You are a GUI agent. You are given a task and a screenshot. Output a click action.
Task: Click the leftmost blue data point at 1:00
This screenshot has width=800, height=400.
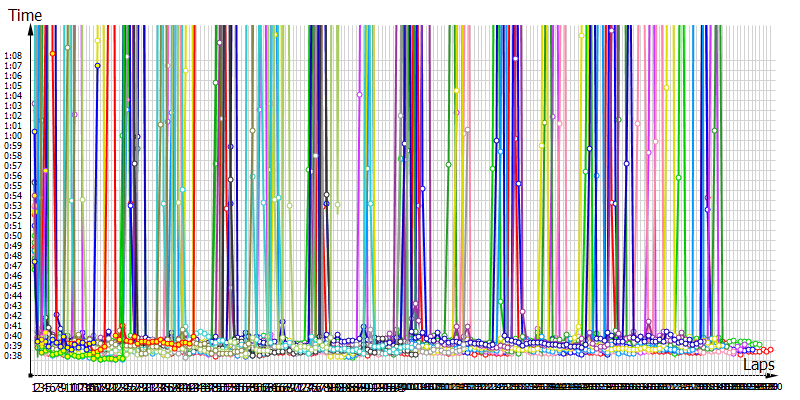tap(34, 132)
